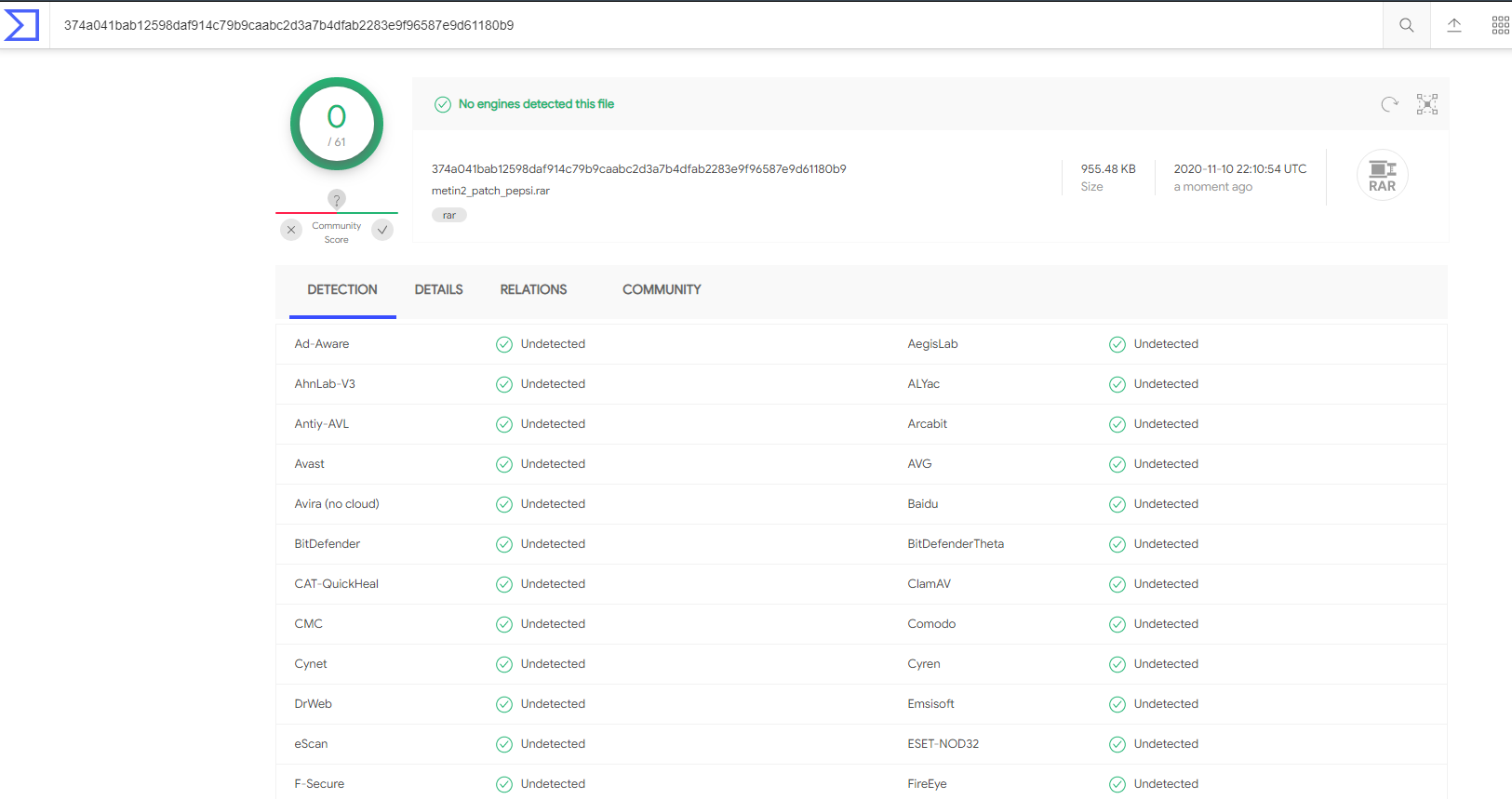The image size is (1512, 799).
Task: Switch to the DETECTION tab
Action: (x=342, y=290)
